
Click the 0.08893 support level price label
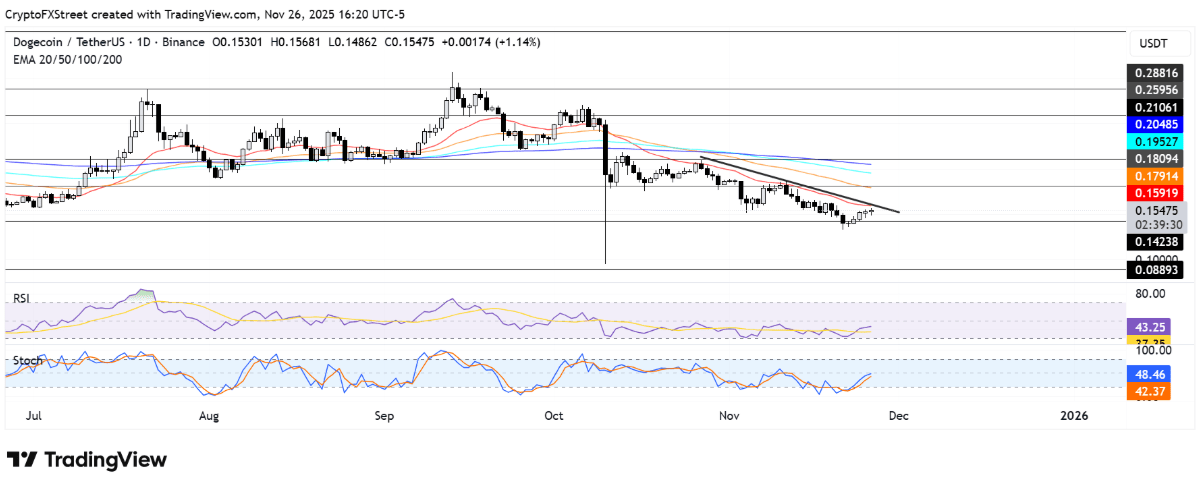pyautogui.click(x=1156, y=269)
